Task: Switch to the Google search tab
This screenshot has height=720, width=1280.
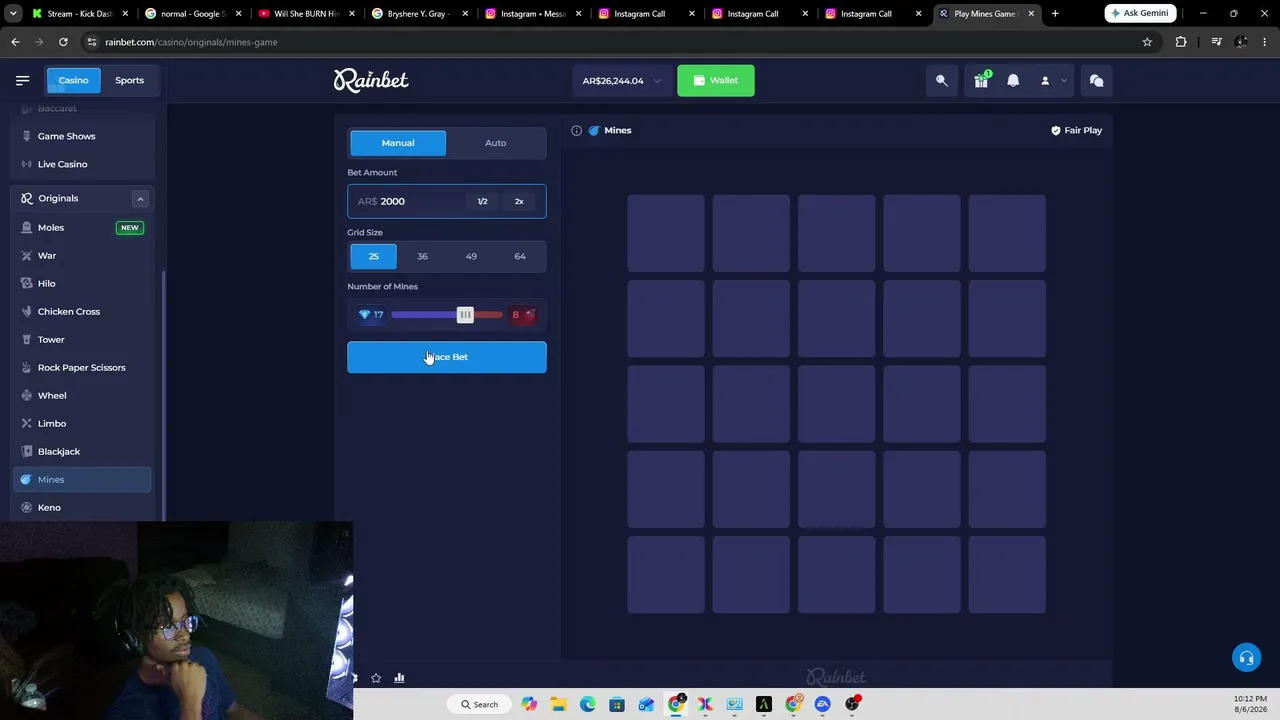Action: tap(193, 13)
